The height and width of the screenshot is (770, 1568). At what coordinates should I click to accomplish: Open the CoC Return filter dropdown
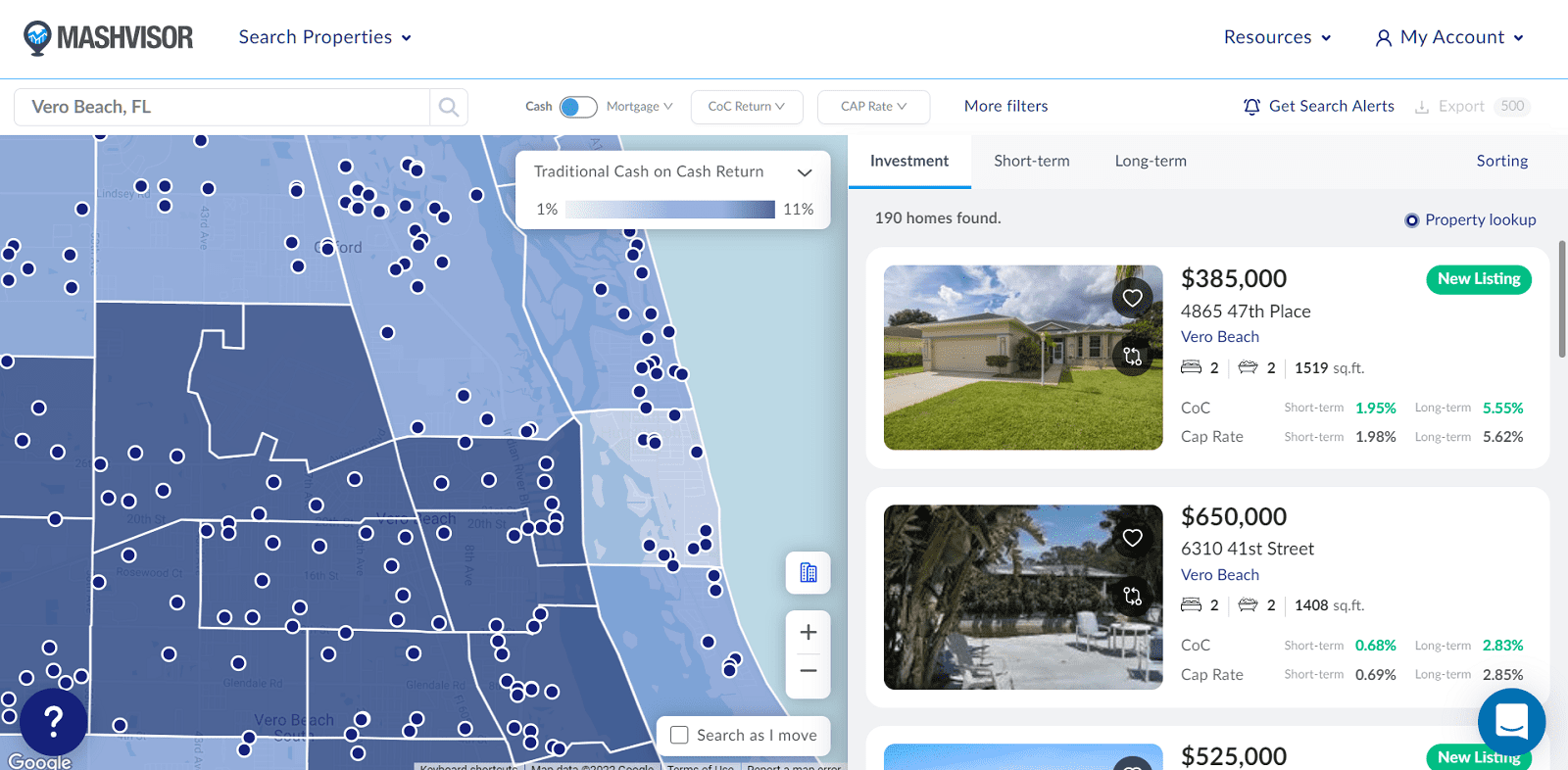point(747,107)
